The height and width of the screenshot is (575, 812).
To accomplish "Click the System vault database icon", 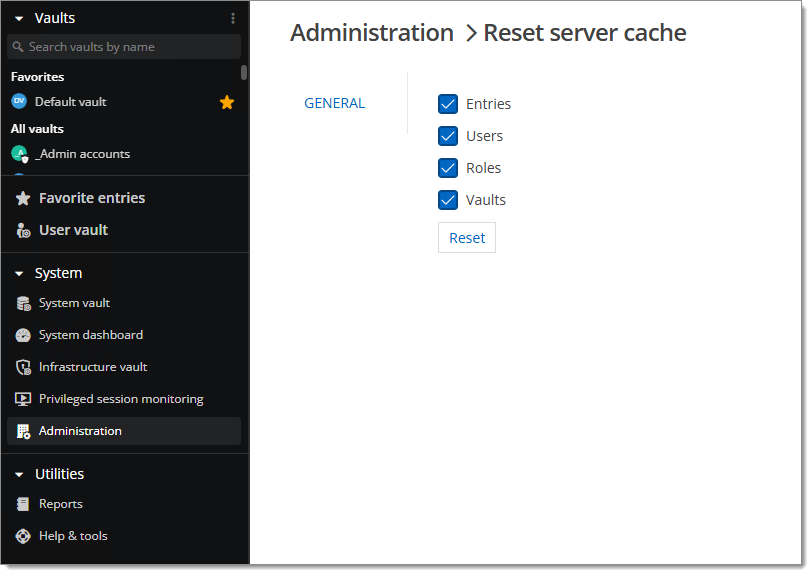I will (23, 303).
